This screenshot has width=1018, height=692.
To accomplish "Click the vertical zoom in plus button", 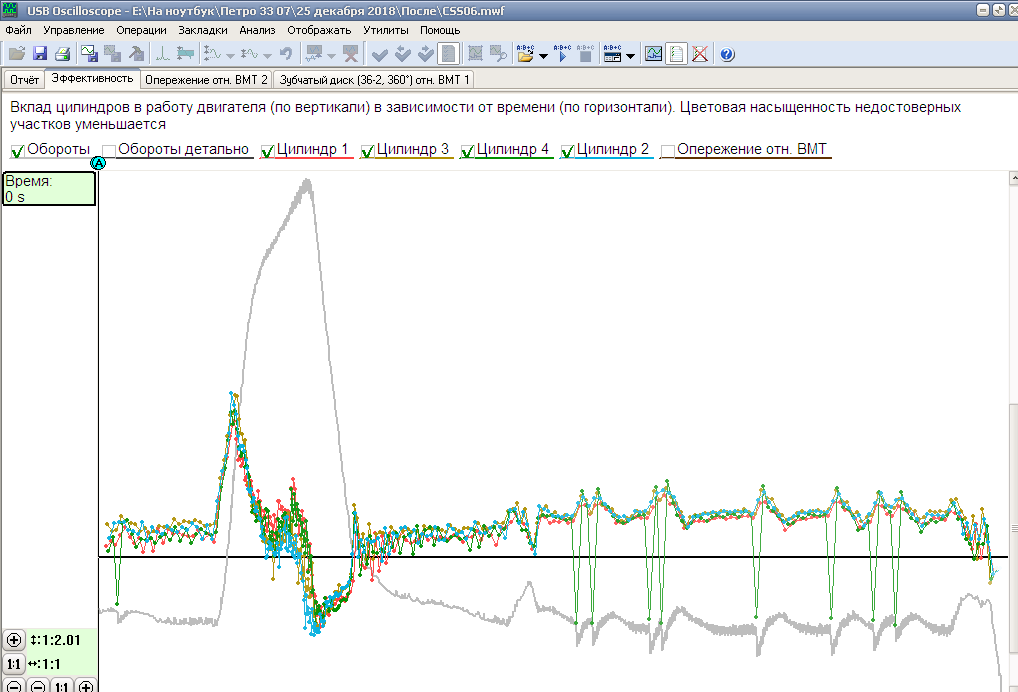I will (x=14, y=640).
